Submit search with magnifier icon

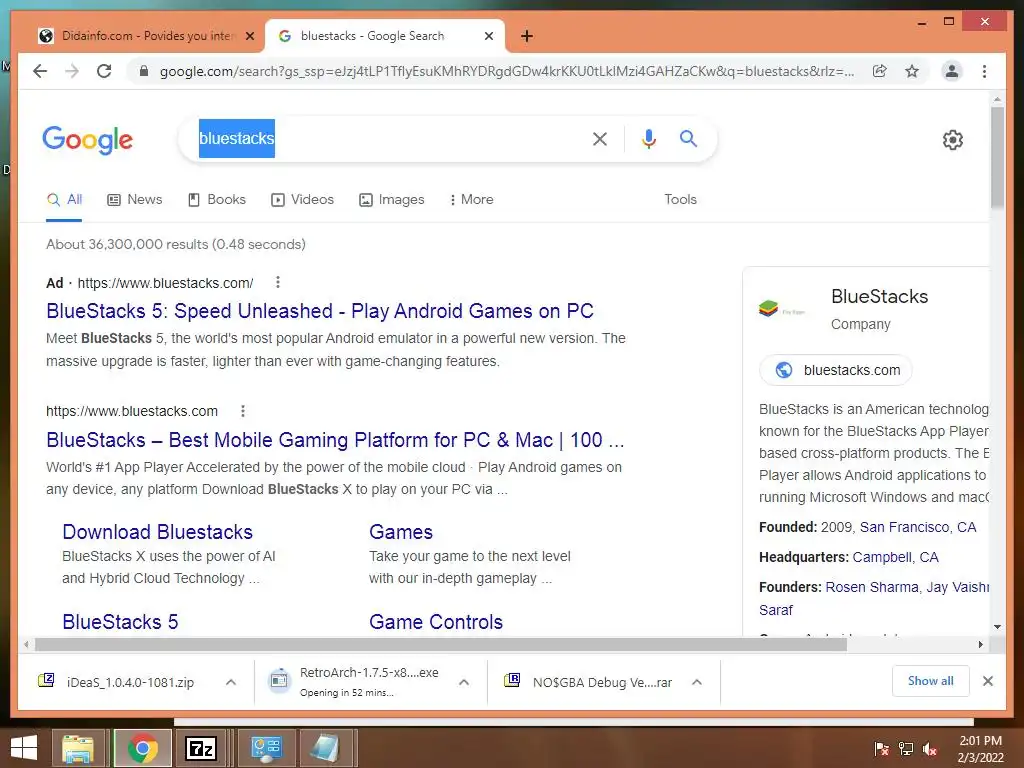click(688, 138)
